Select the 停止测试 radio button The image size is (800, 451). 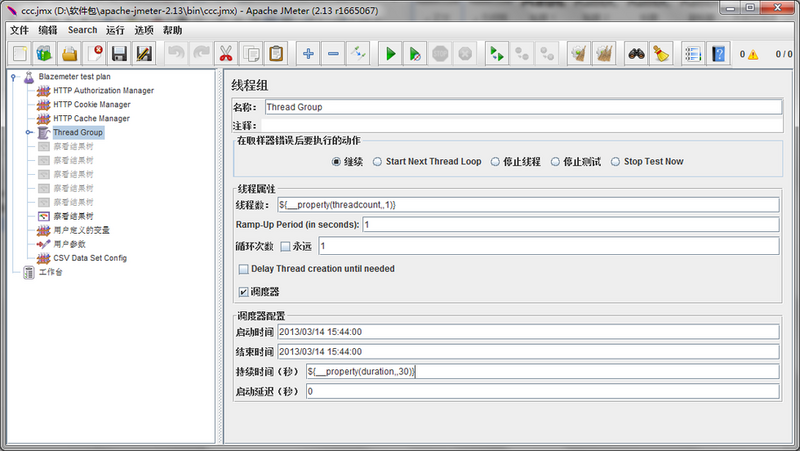(x=555, y=162)
